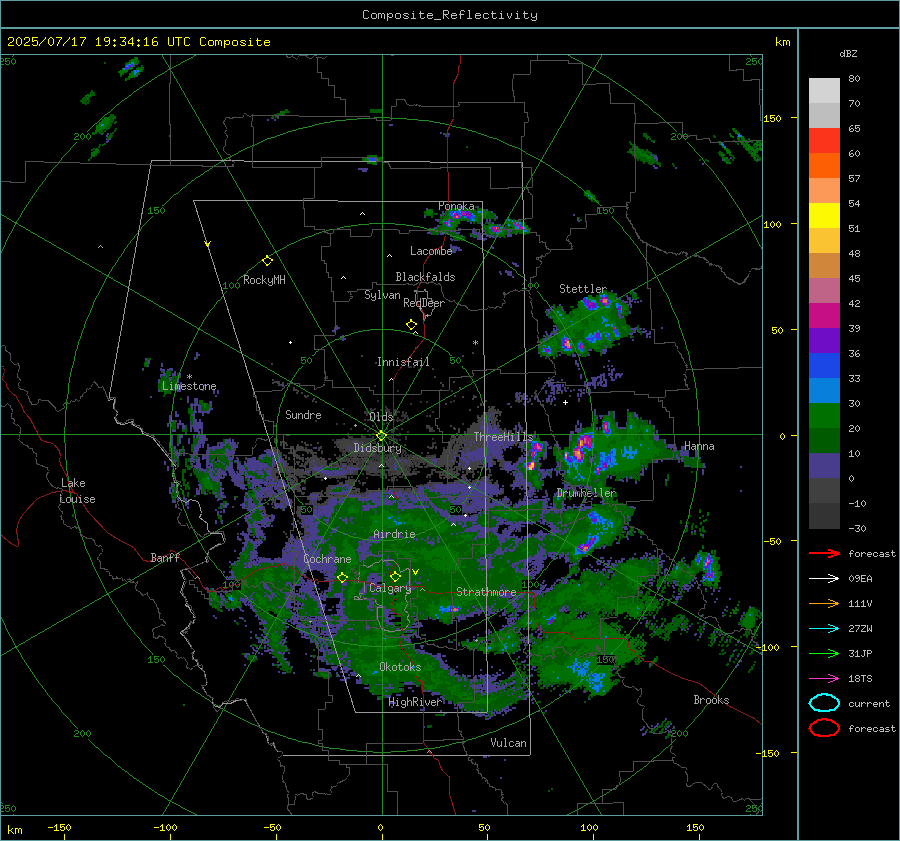This screenshot has height=841, width=900.
Task: Click the Lacombe city label
Action: pyautogui.click(x=431, y=251)
